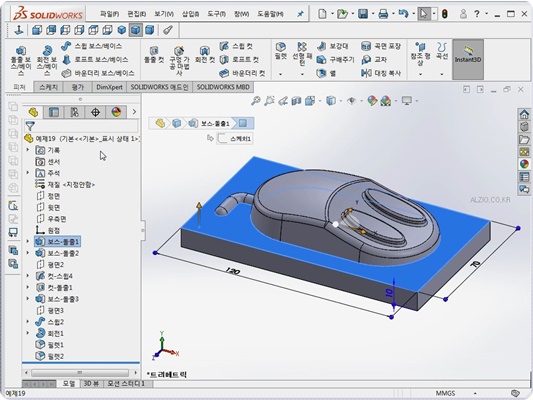Open the Hole Wizard (구멍 가공 마법사)
Screen dimensions: 533x400
tap(179, 60)
